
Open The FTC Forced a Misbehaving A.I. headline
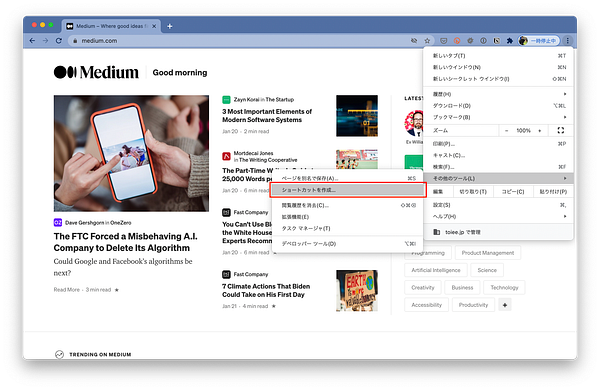[x=126, y=242]
